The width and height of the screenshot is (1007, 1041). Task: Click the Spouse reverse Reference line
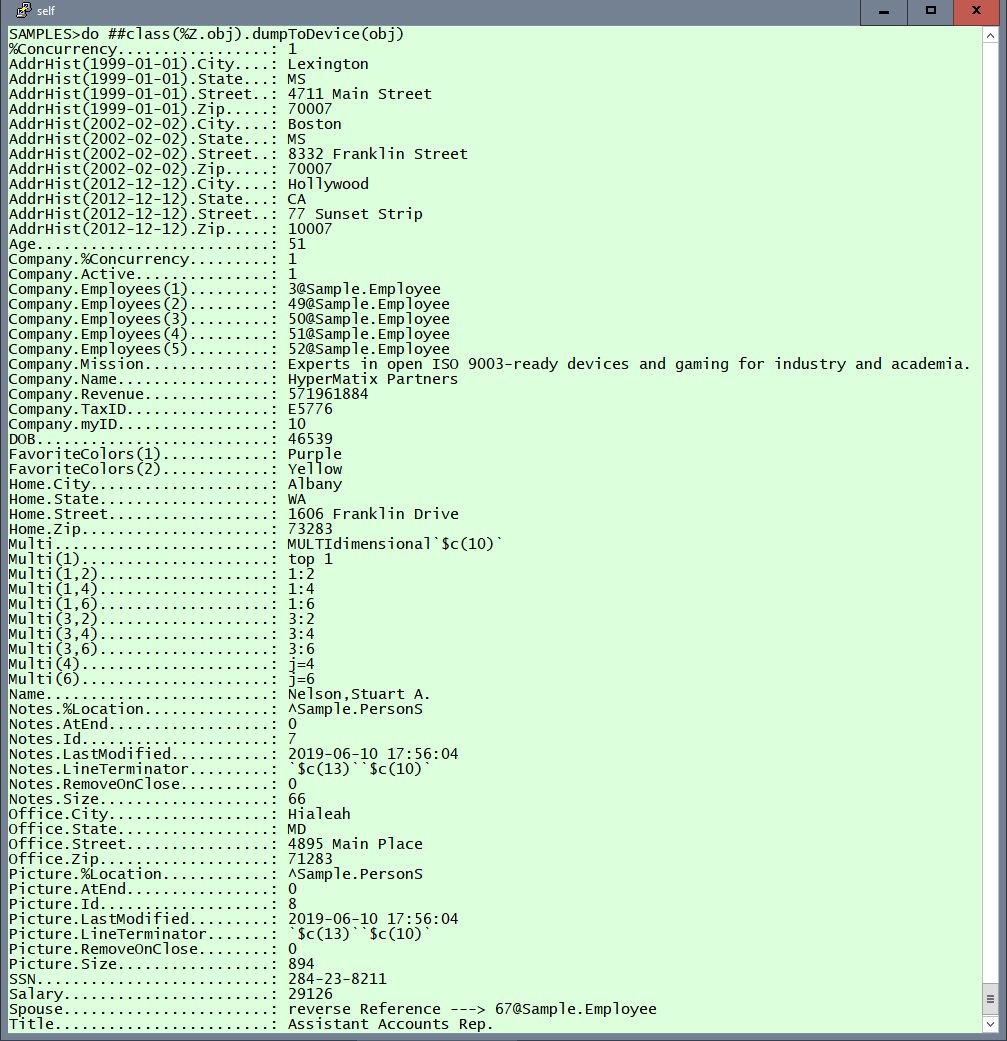click(472, 1009)
